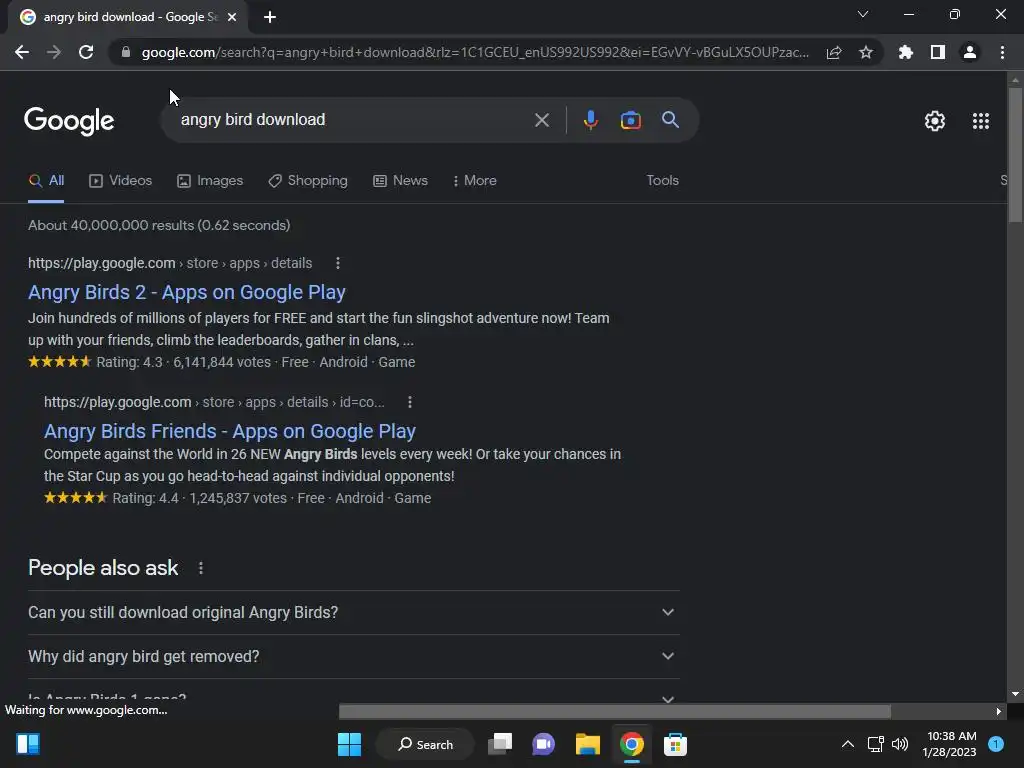Screen dimensions: 1024x768
Task: Open the Google apps grid
Action: point(981,121)
